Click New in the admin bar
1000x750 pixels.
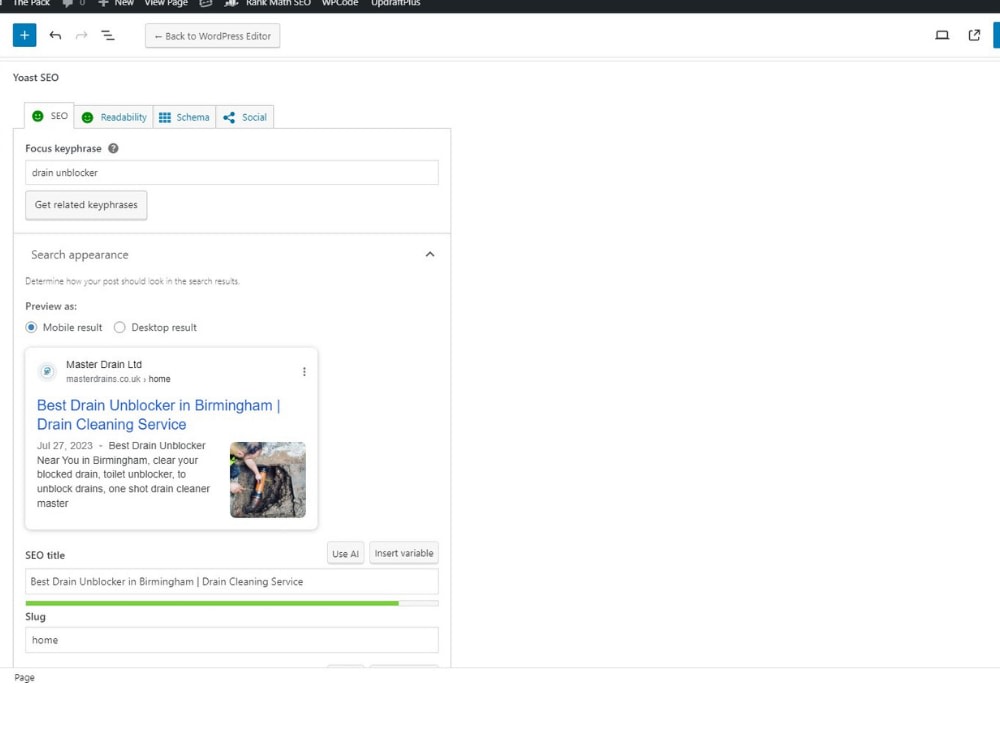click(x=116, y=3)
